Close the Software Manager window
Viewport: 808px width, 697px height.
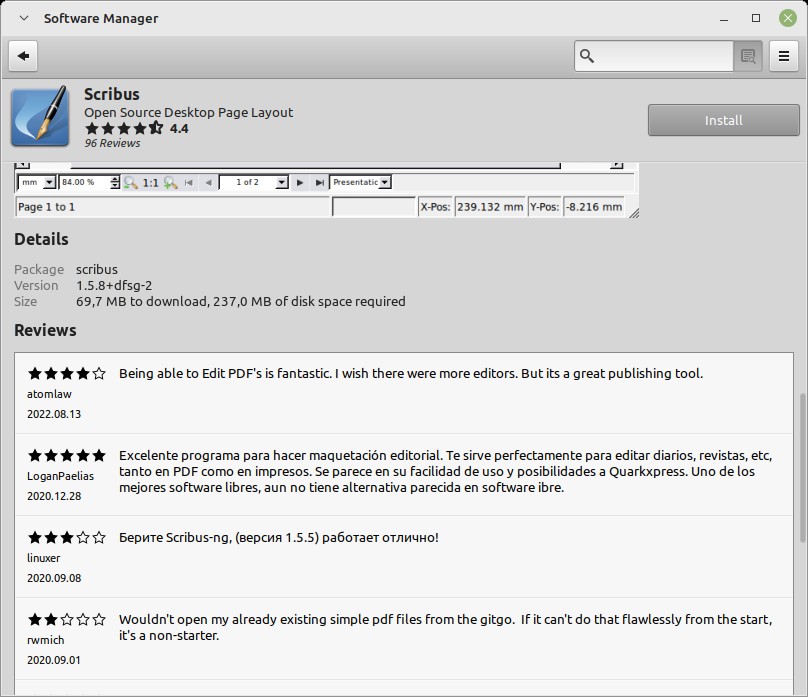click(787, 18)
